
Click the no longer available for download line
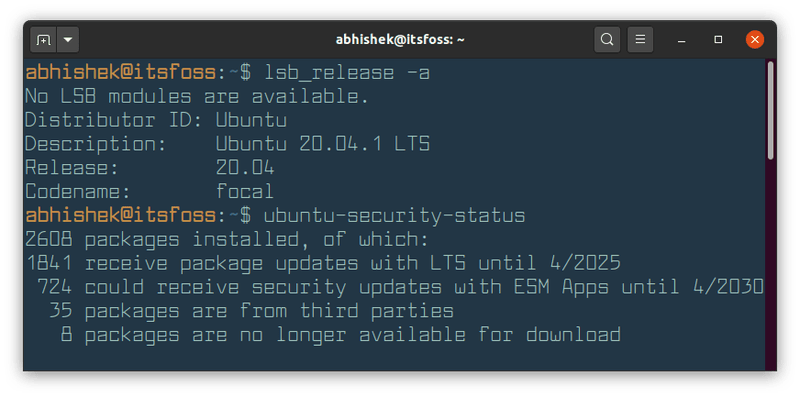click(x=341, y=335)
